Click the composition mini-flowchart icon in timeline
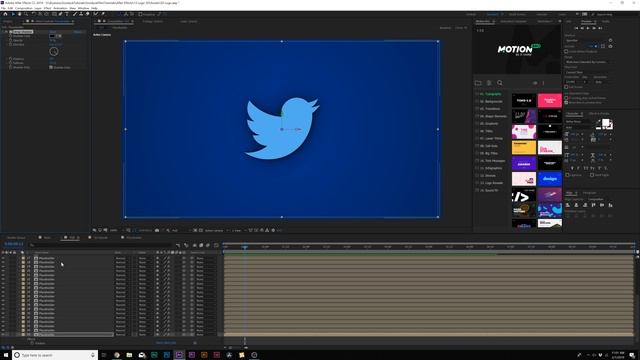Screen dimensions: 640x360 (178, 245)
